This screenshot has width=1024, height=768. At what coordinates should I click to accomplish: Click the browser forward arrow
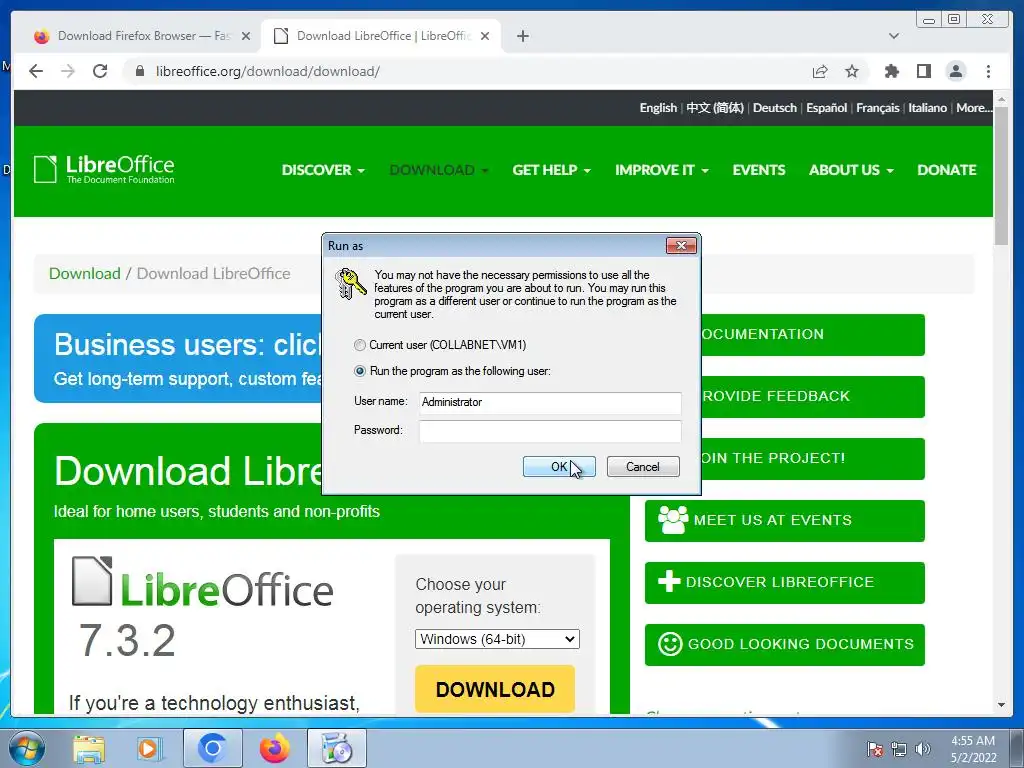(x=68, y=71)
